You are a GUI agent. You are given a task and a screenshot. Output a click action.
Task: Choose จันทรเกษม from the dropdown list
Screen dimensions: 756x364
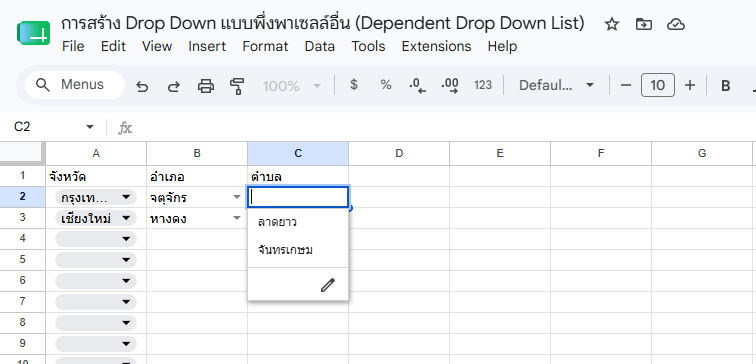(298, 250)
